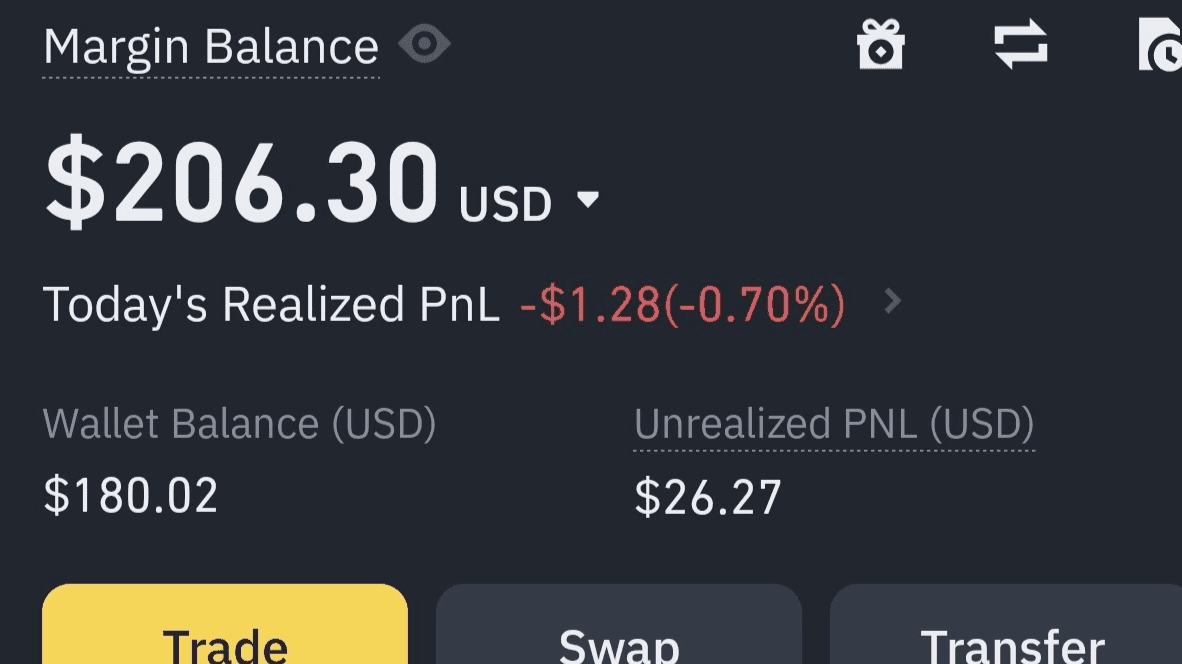Show Unrealized PNL (USD) explanation label
1182x664 pixels.
tap(834, 424)
